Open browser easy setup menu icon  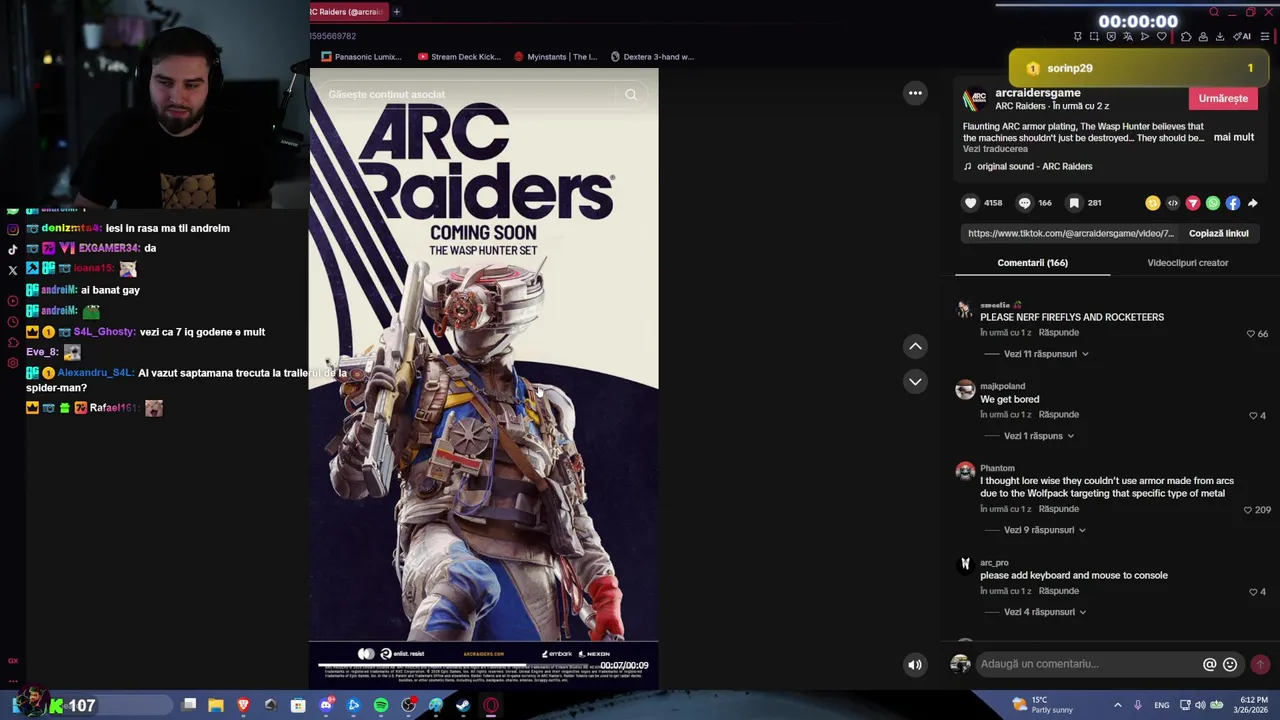point(1265,37)
